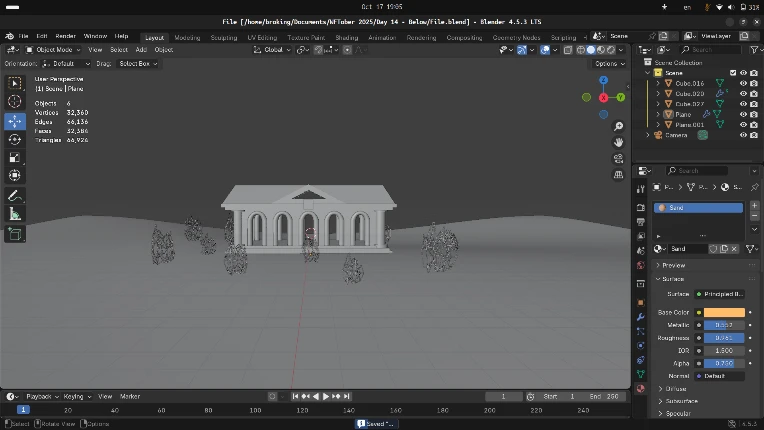This screenshot has height=430, width=764.
Task: Switch to solid viewport shading
Action: [x=591, y=50]
